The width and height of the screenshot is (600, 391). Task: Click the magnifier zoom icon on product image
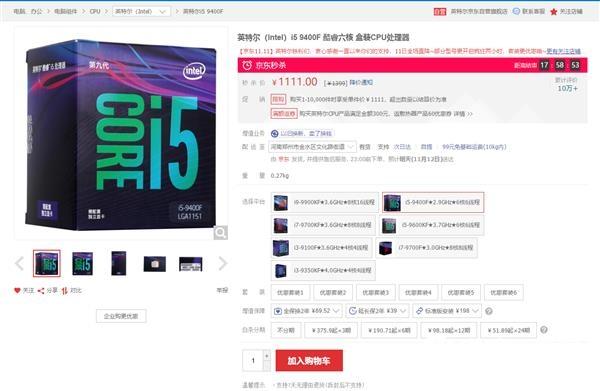(221, 233)
